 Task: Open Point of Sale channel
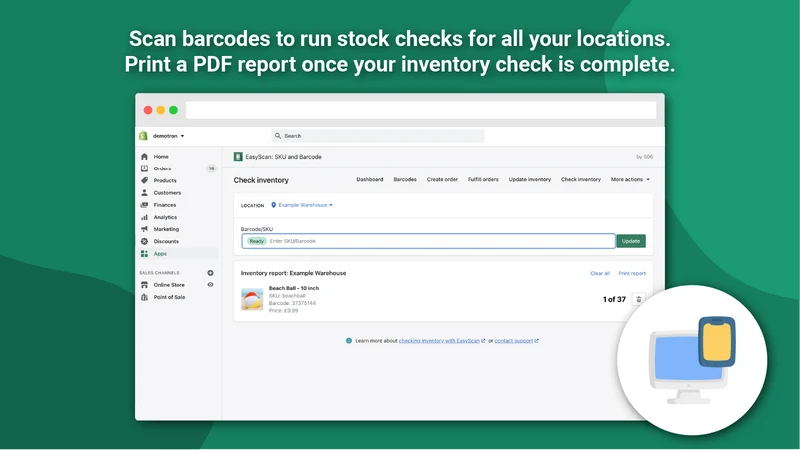tap(169, 297)
